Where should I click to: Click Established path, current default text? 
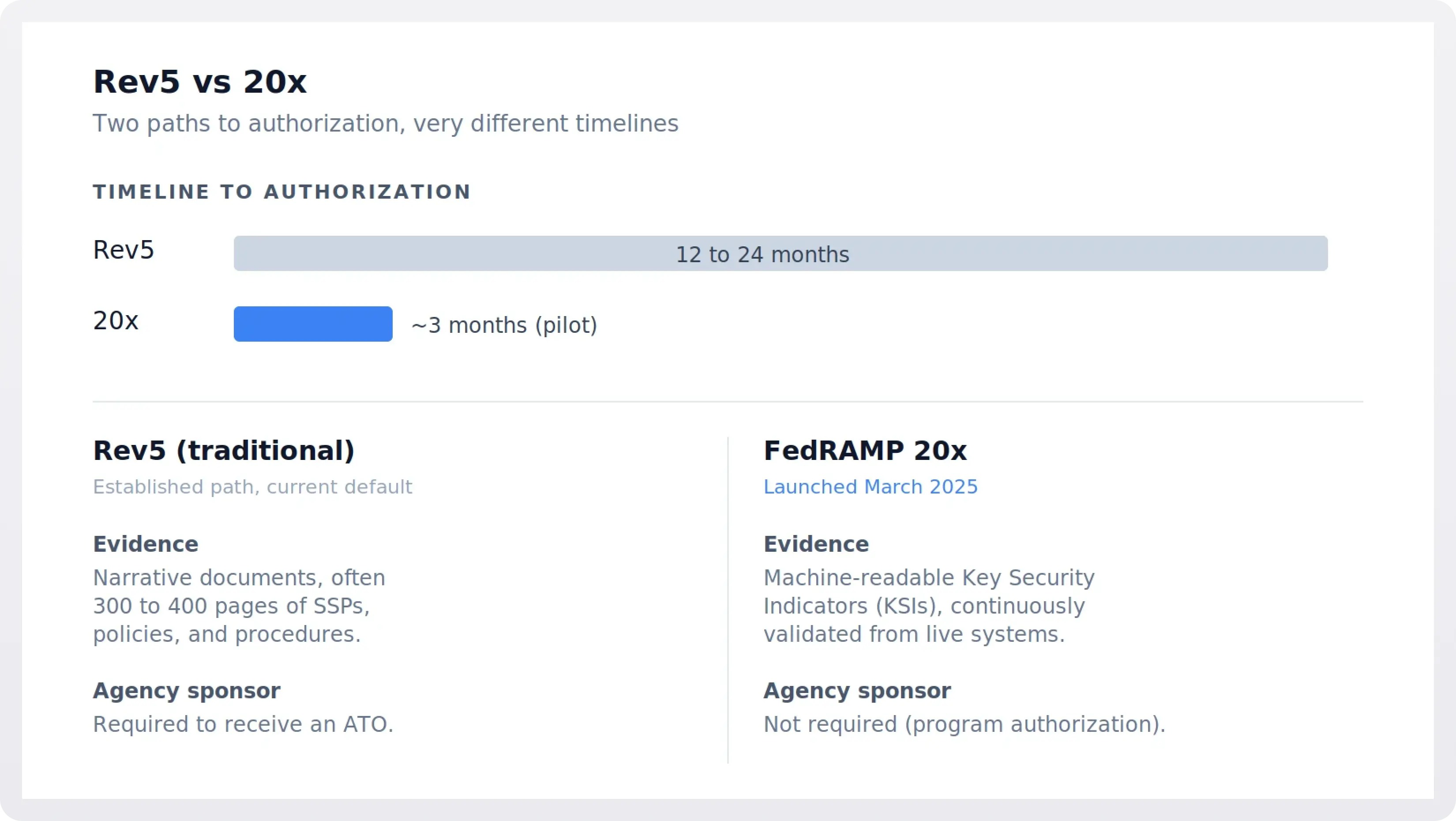(x=252, y=487)
